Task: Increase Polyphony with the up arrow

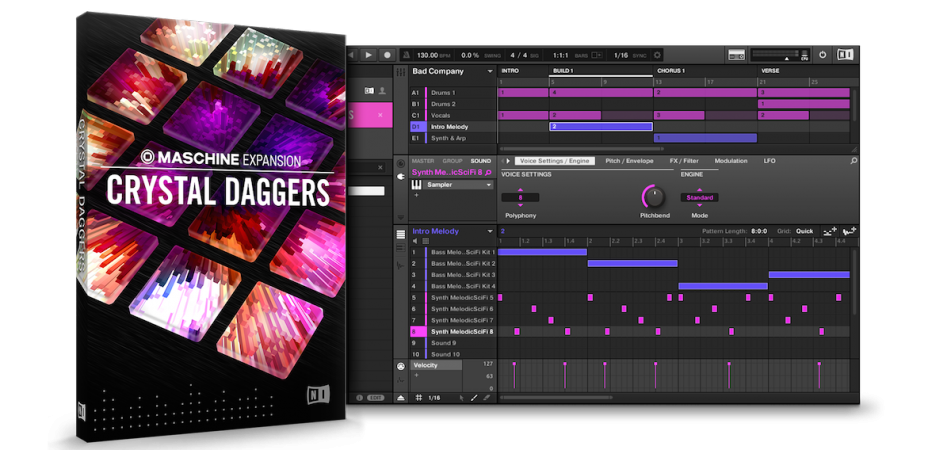Action: tap(520, 190)
